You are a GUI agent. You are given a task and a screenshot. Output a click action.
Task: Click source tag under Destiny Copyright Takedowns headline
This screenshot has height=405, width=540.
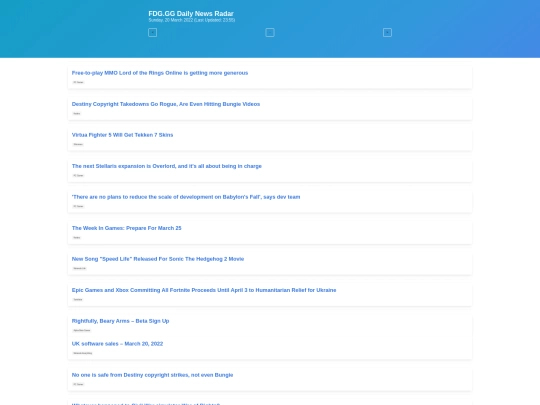pyautogui.click(x=76, y=113)
